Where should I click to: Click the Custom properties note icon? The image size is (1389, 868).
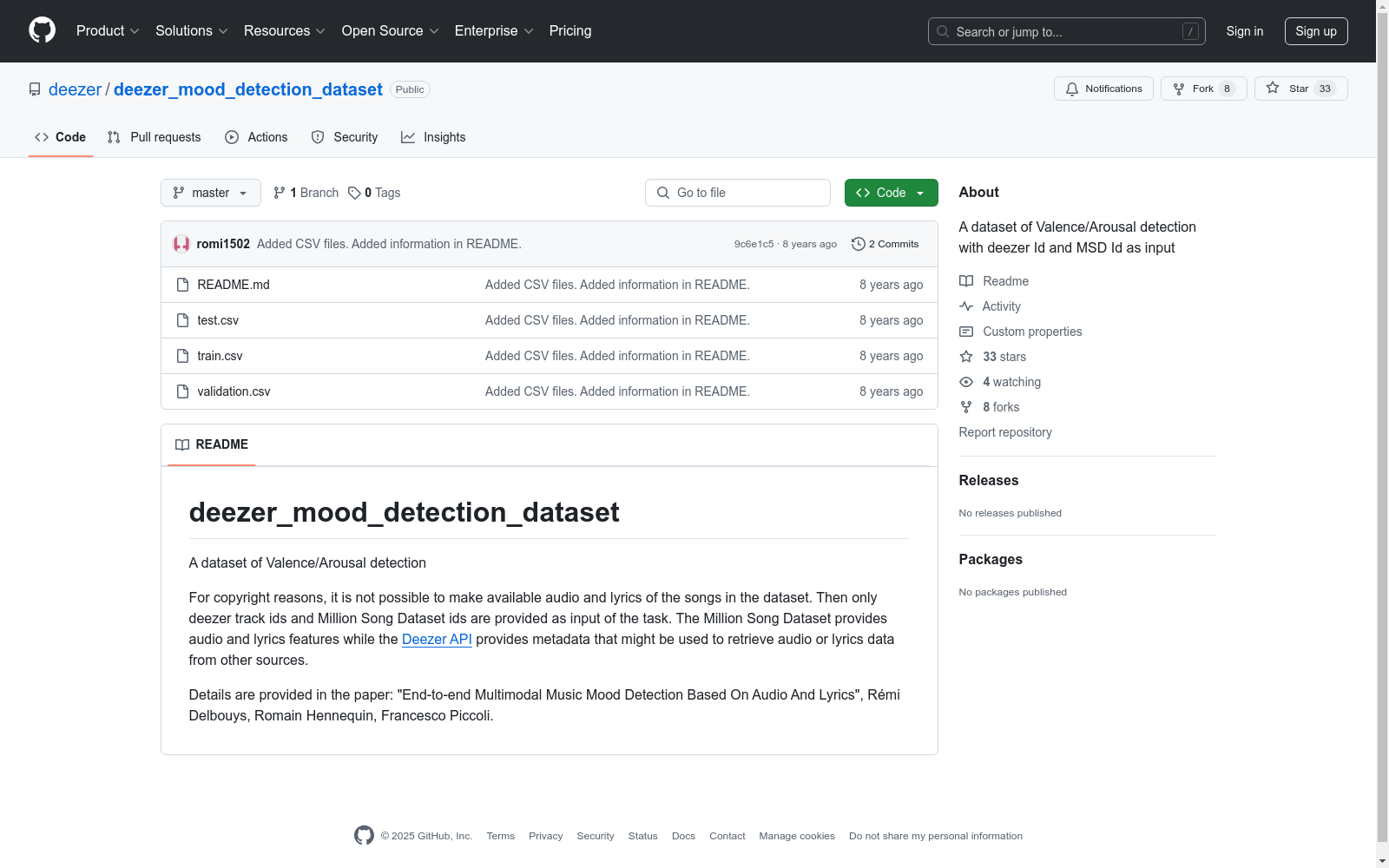coord(966,332)
